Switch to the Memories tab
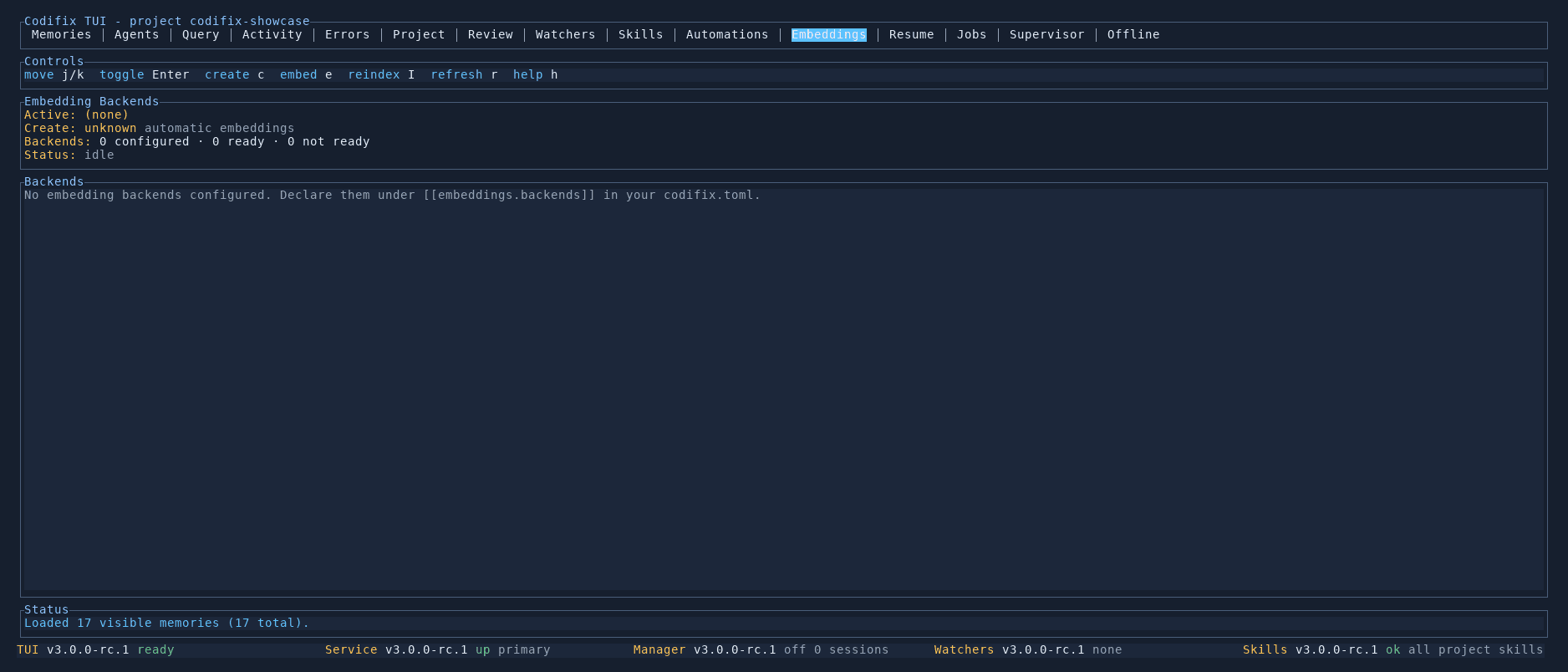Viewport: 1568px width, 672px height. click(x=61, y=34)
